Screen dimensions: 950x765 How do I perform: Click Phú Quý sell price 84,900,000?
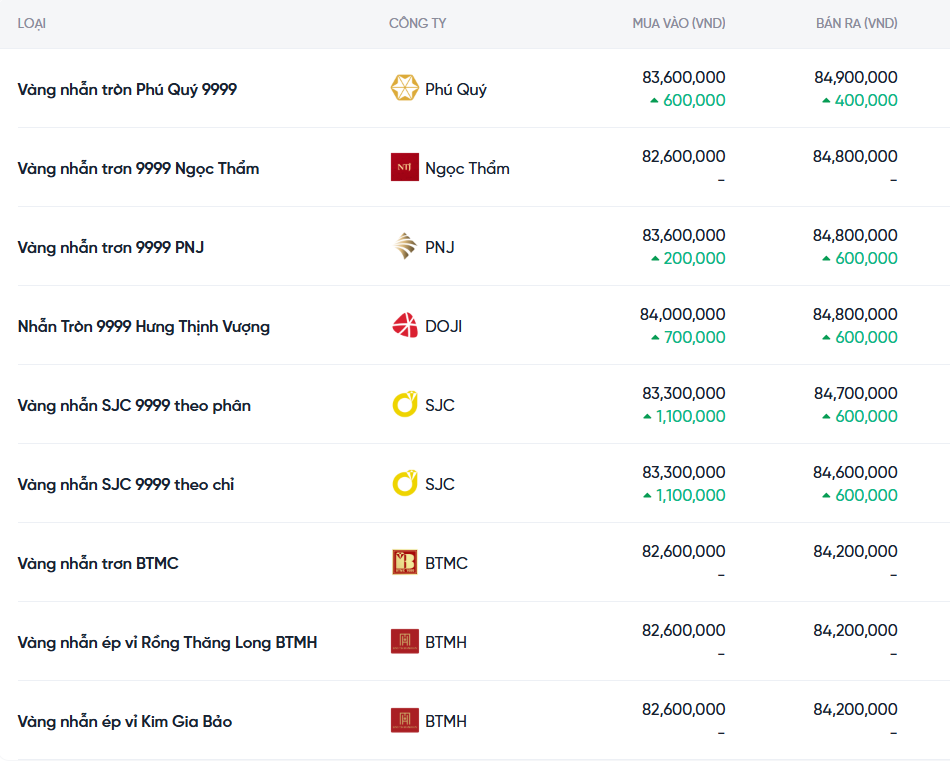855,77
